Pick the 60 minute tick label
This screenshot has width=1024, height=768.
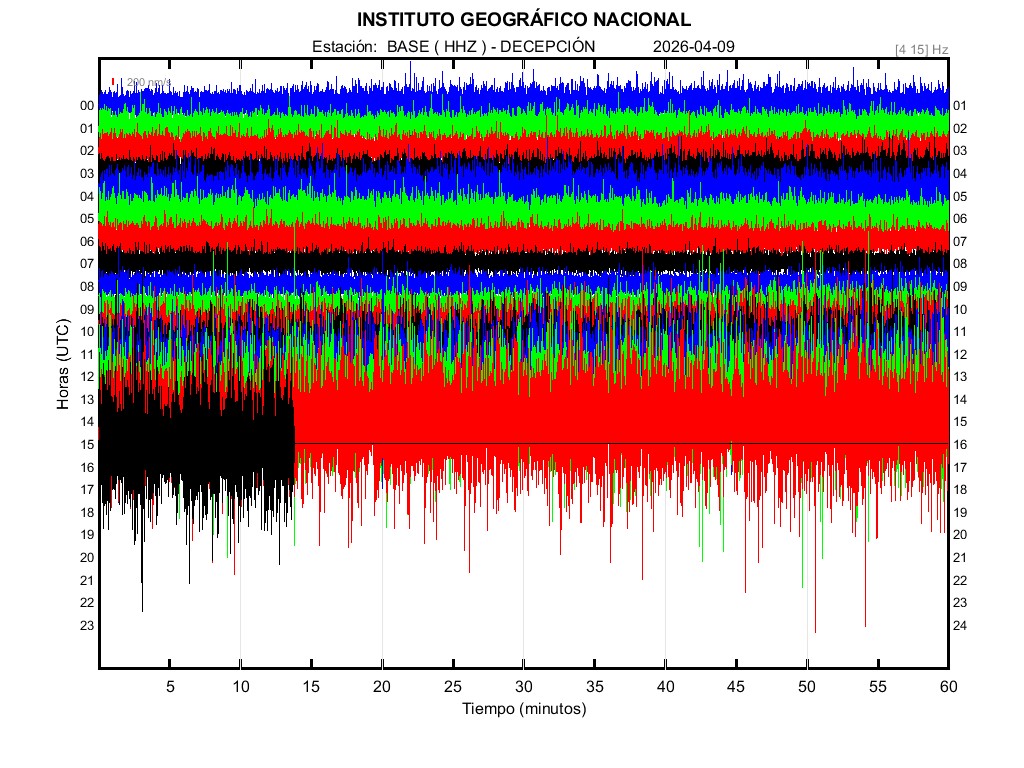pos(948,687)
